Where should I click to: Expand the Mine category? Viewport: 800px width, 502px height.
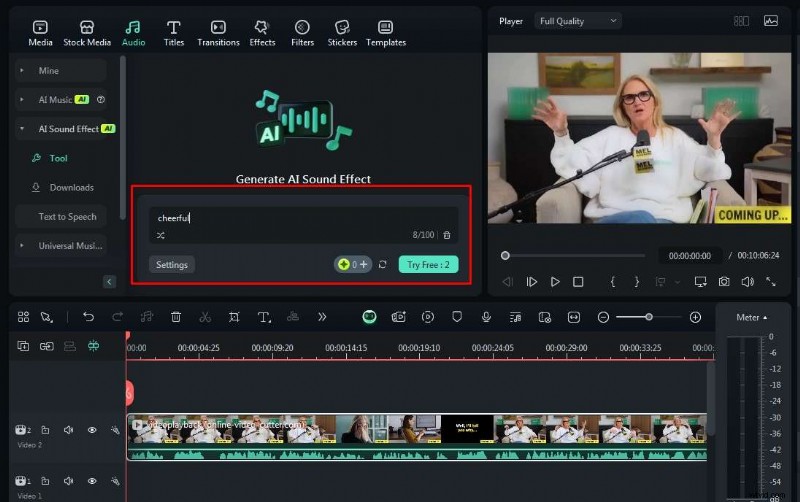22,70
